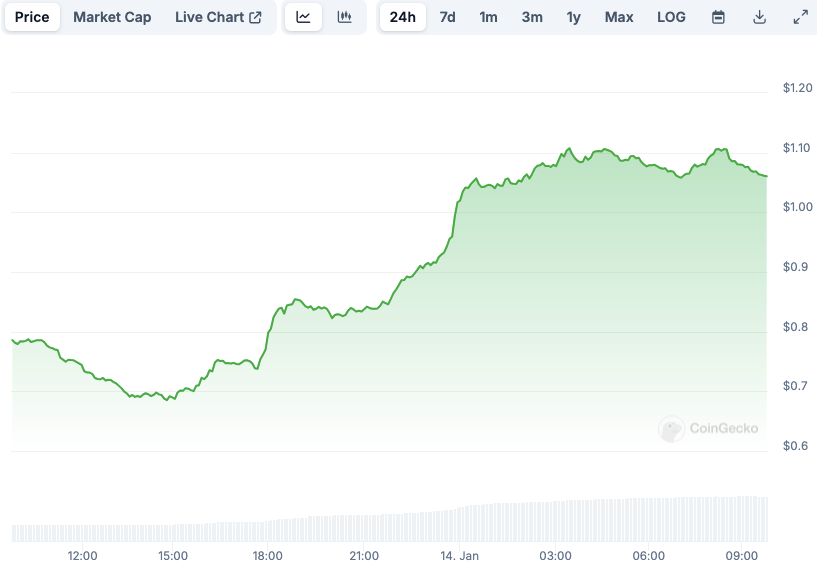The width and height of the screenshot is (817, 581).
Task: Select the 3m time range
Action: [532, 17]
